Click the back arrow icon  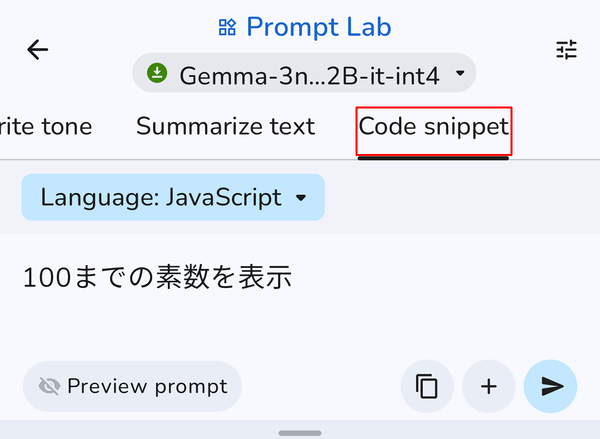(x=38, y=50)
